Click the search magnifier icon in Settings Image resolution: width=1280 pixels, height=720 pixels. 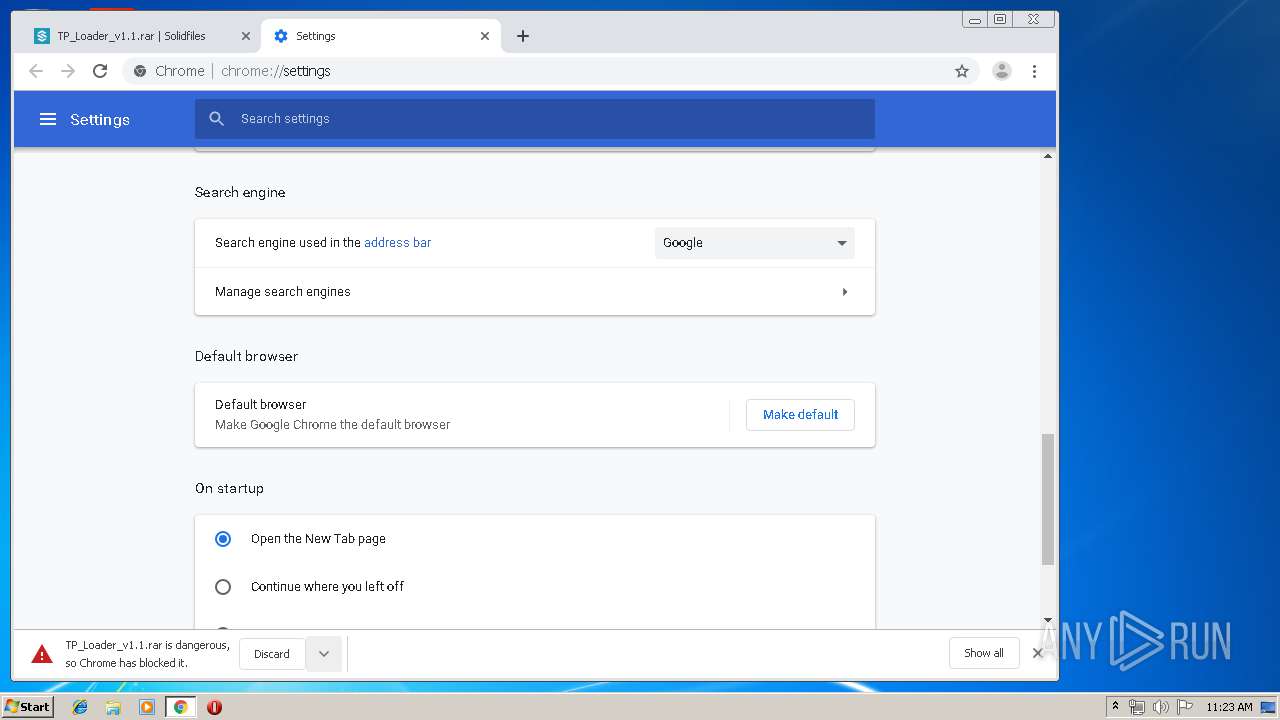coord(217,119)
